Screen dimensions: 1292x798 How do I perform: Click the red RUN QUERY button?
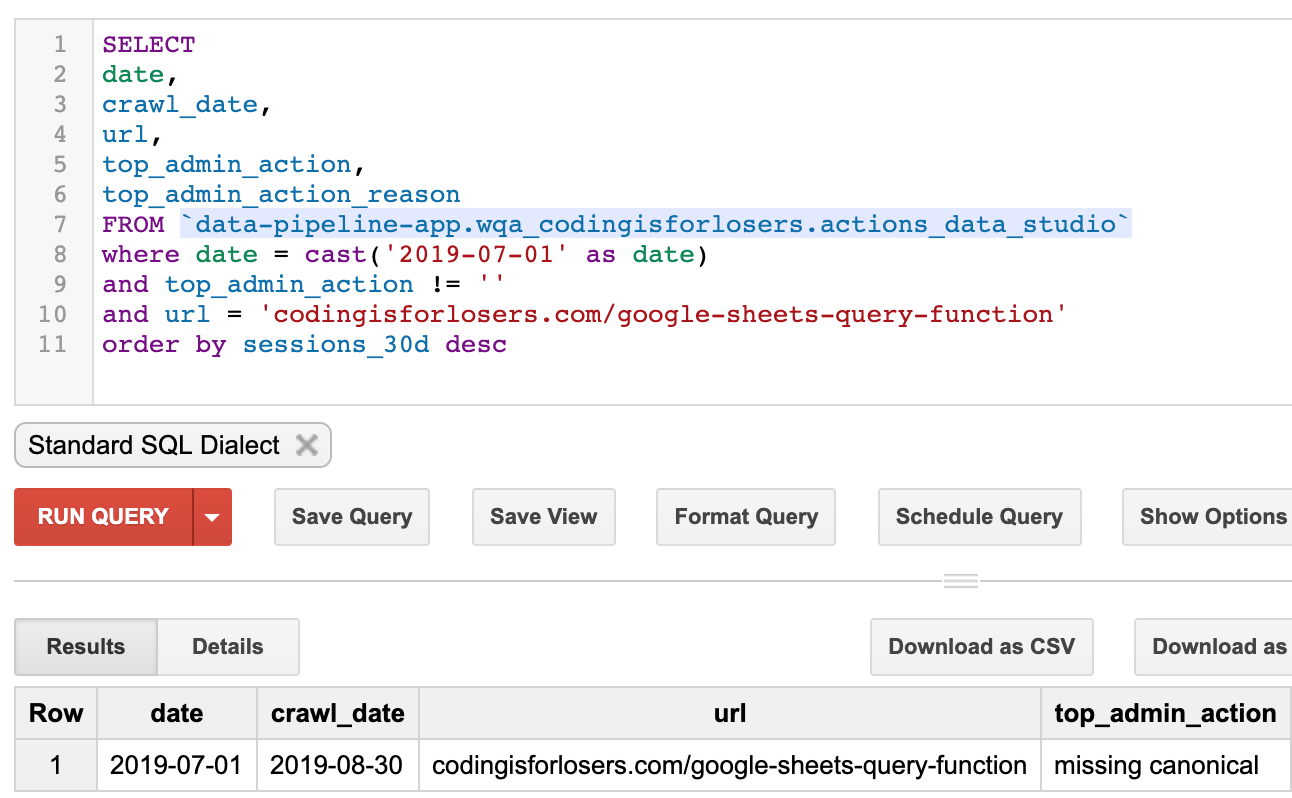103,517
